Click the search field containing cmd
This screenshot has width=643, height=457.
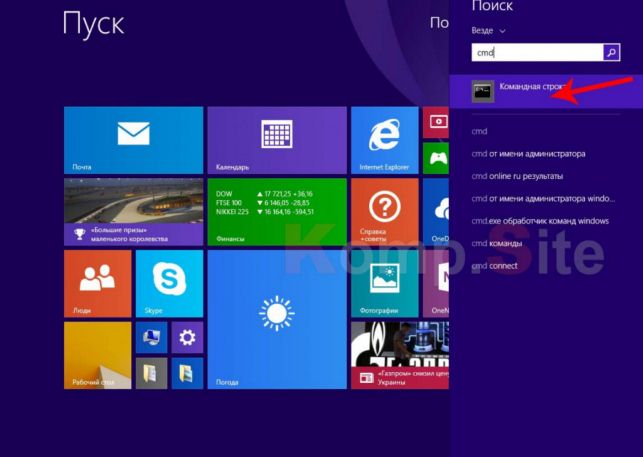pyautogui.click(x=537, y=53)
